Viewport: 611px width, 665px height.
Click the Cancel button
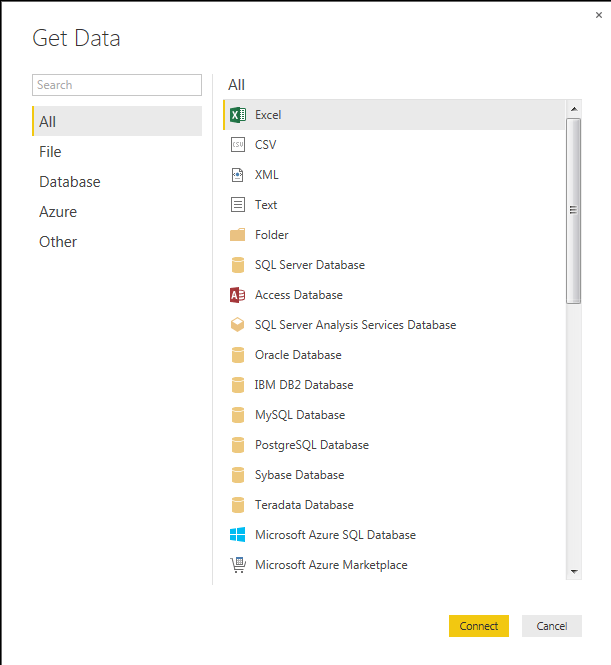click(552, 626)
